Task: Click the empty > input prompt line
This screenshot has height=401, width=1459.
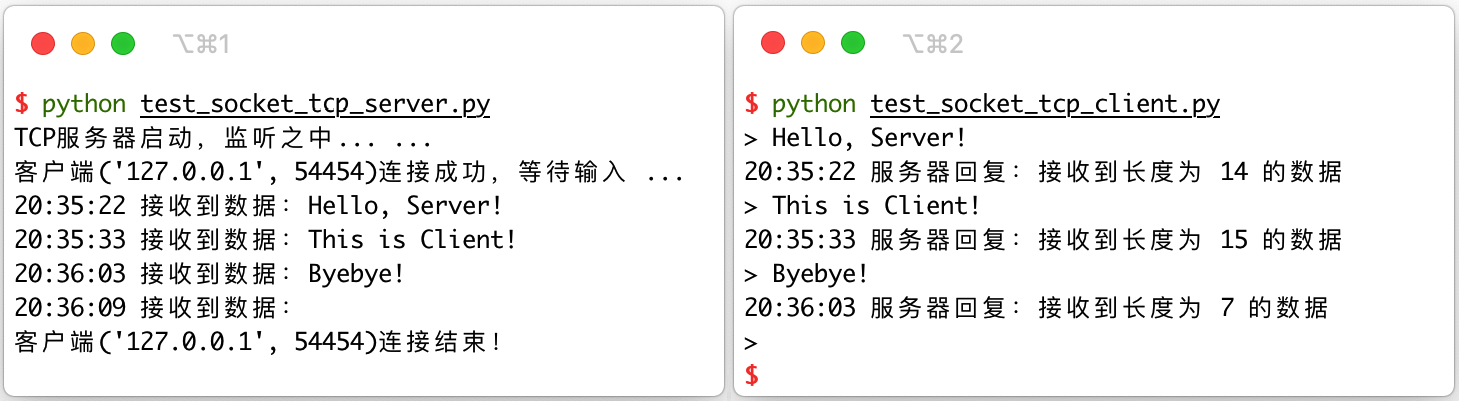Action: click(x=751, y=342)
